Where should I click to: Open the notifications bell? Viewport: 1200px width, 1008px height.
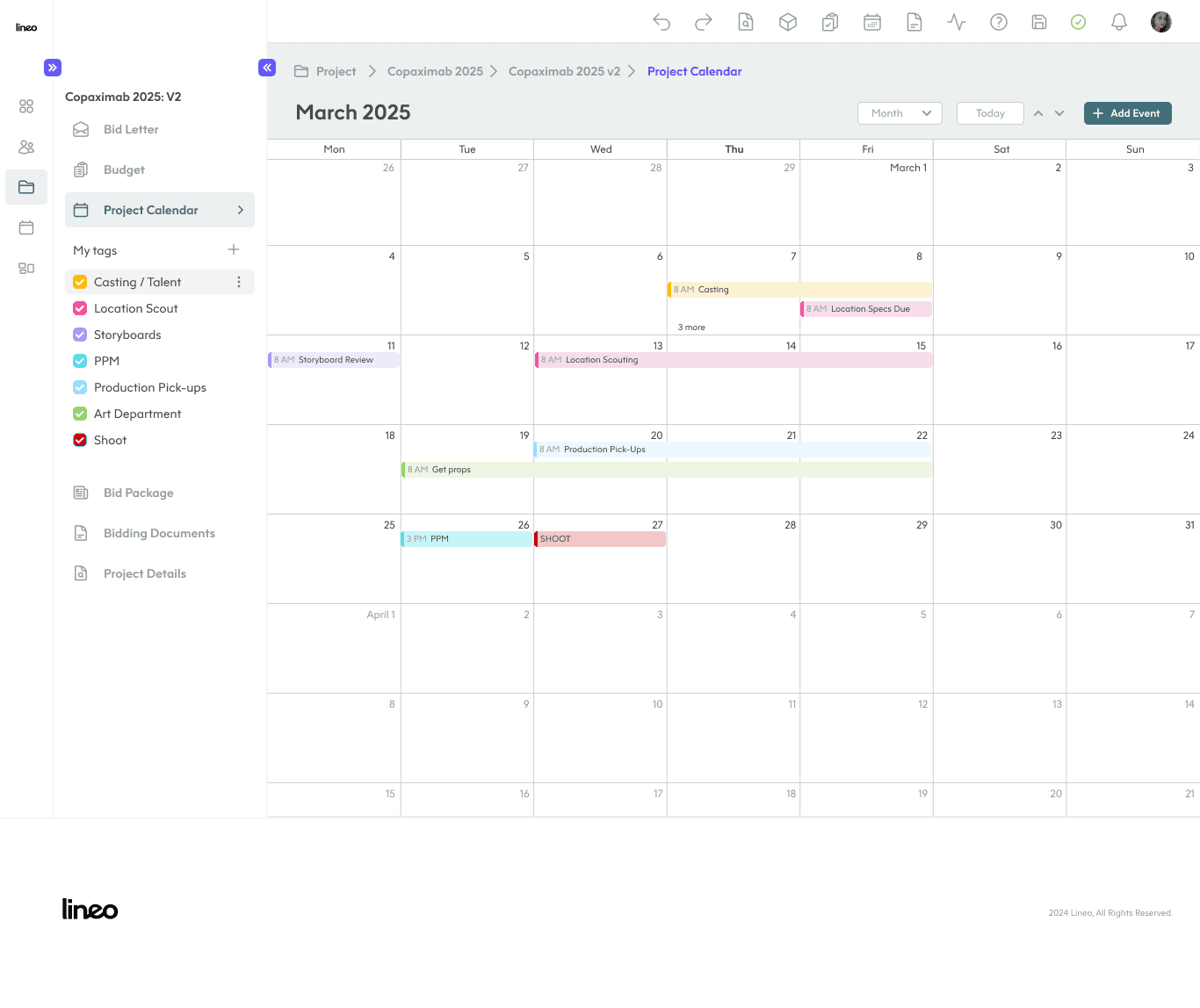pos(1119,23)
